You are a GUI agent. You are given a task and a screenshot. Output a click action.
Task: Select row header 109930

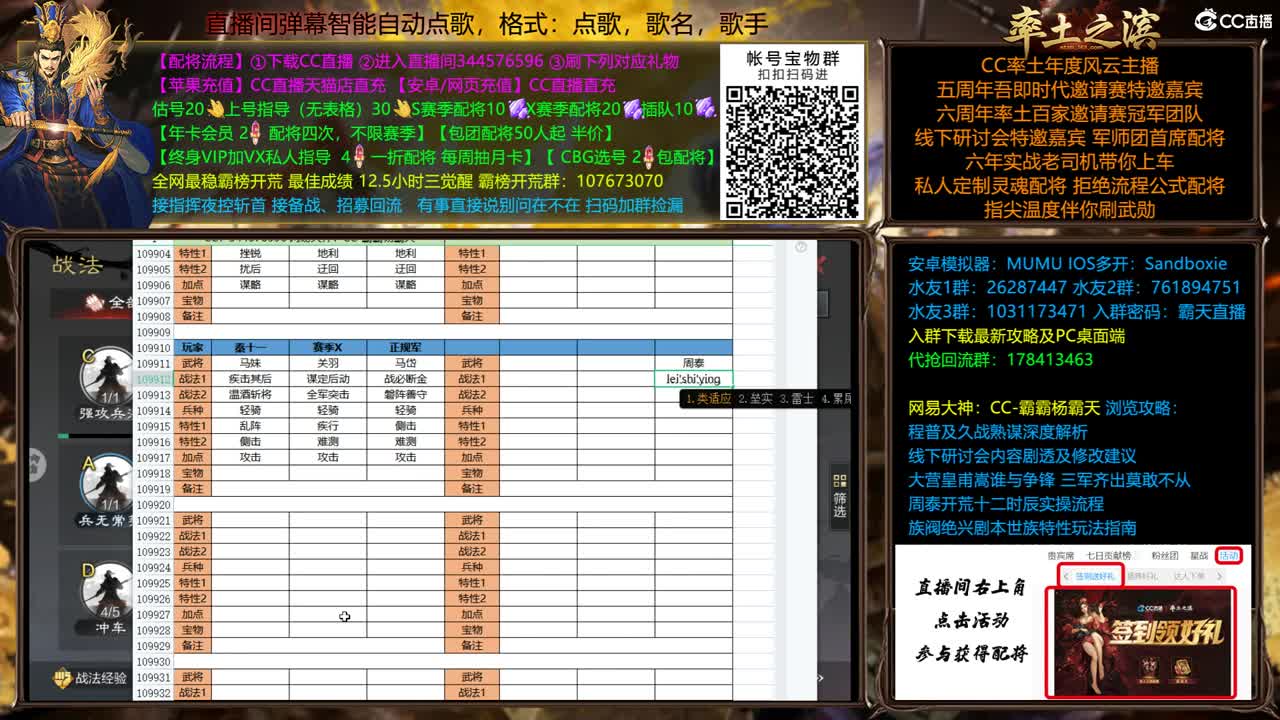coord(153,662)
